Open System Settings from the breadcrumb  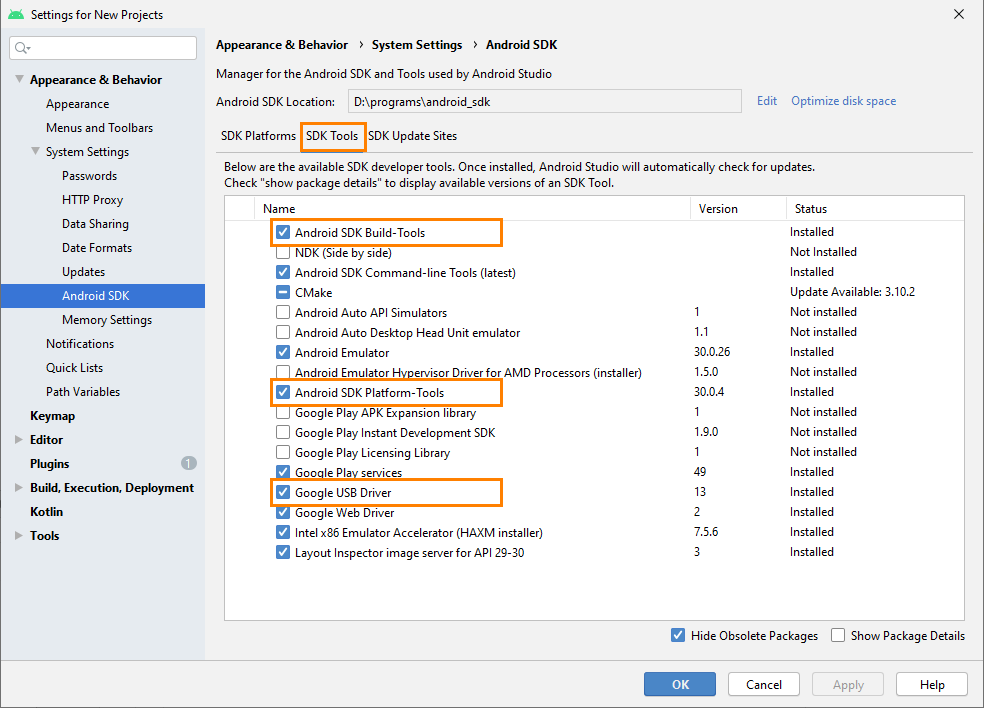[x=417, y=45]
